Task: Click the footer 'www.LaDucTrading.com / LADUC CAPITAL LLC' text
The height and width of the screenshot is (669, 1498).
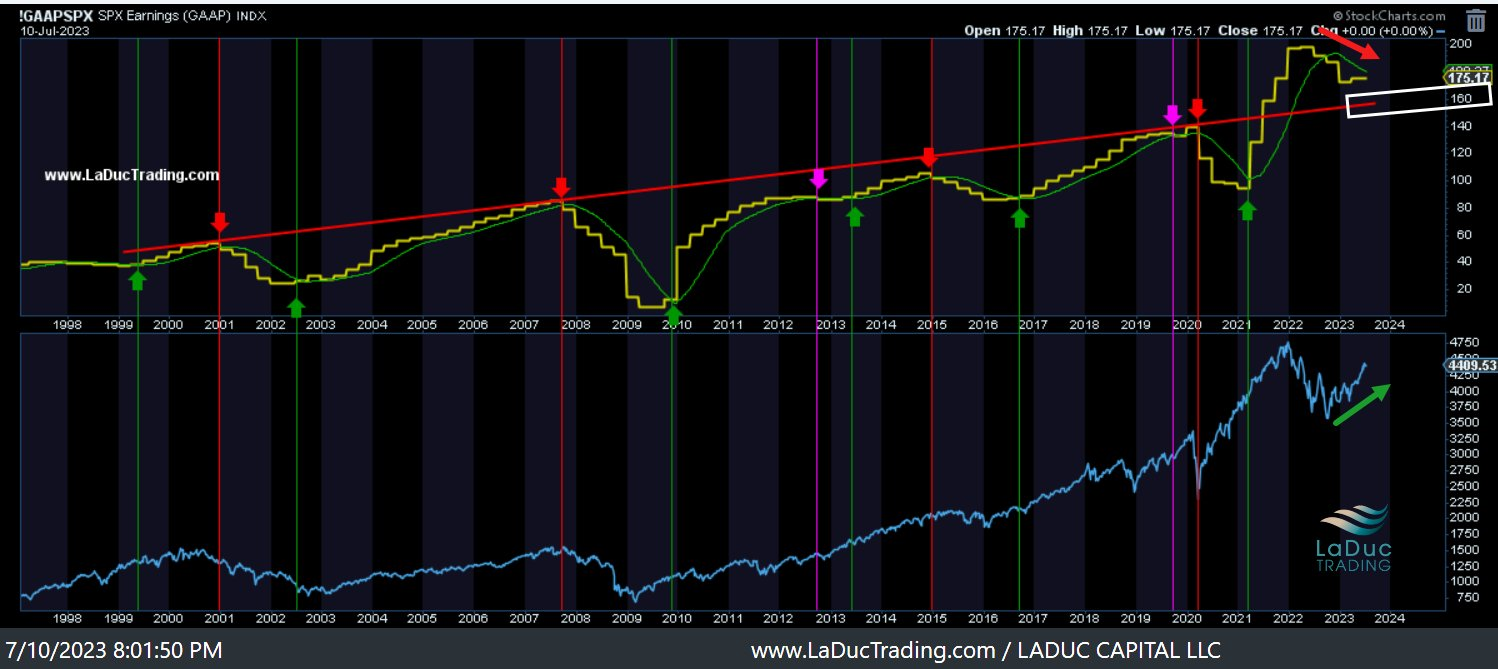Action: tap(985, 650)
